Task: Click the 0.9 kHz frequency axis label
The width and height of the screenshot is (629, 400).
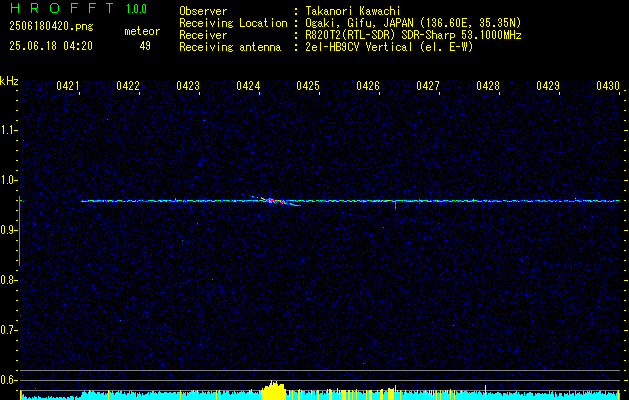Action: pyautogui.click(x=8, y=230)
